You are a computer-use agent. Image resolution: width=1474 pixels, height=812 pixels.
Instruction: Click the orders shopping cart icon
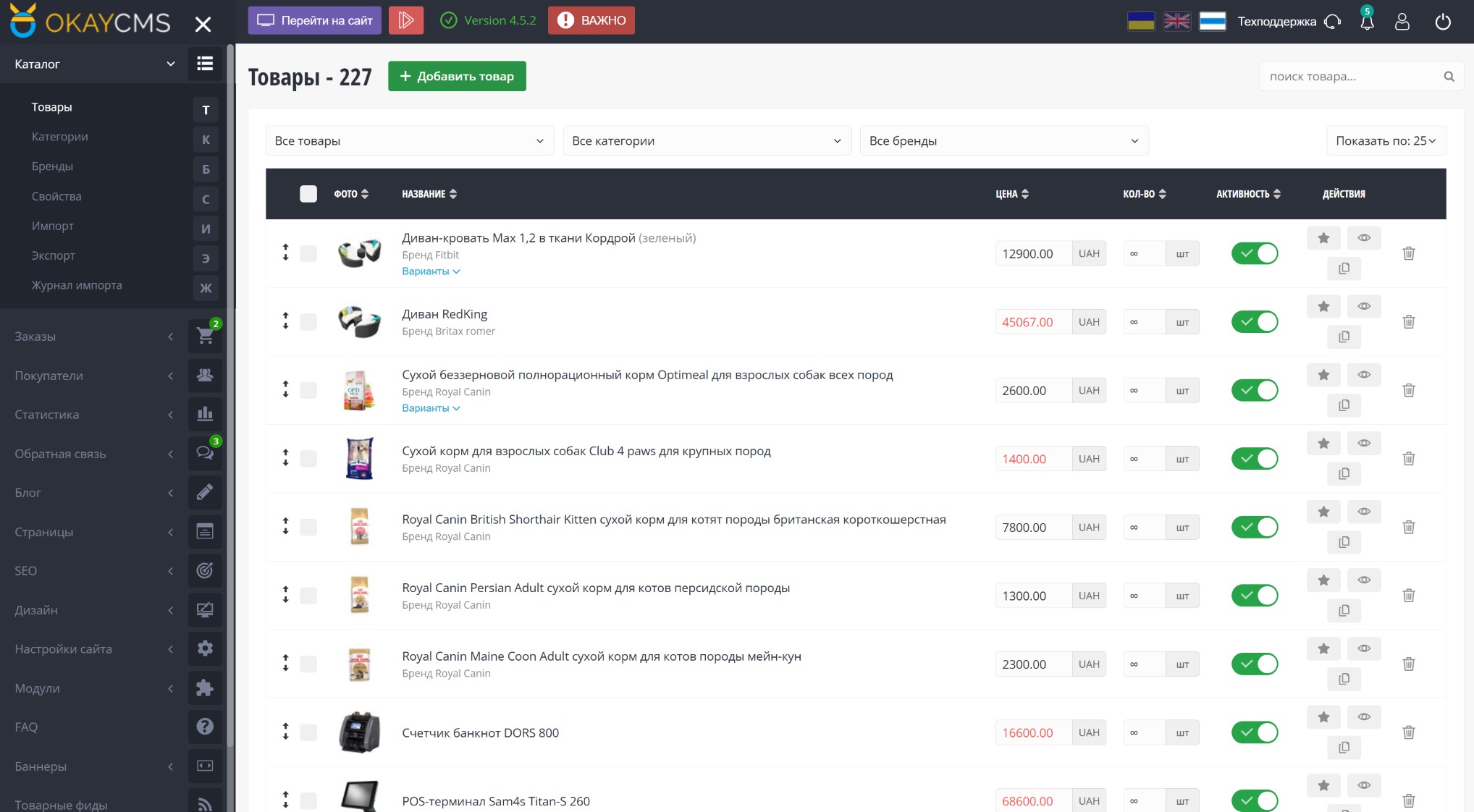click(205, 336)
